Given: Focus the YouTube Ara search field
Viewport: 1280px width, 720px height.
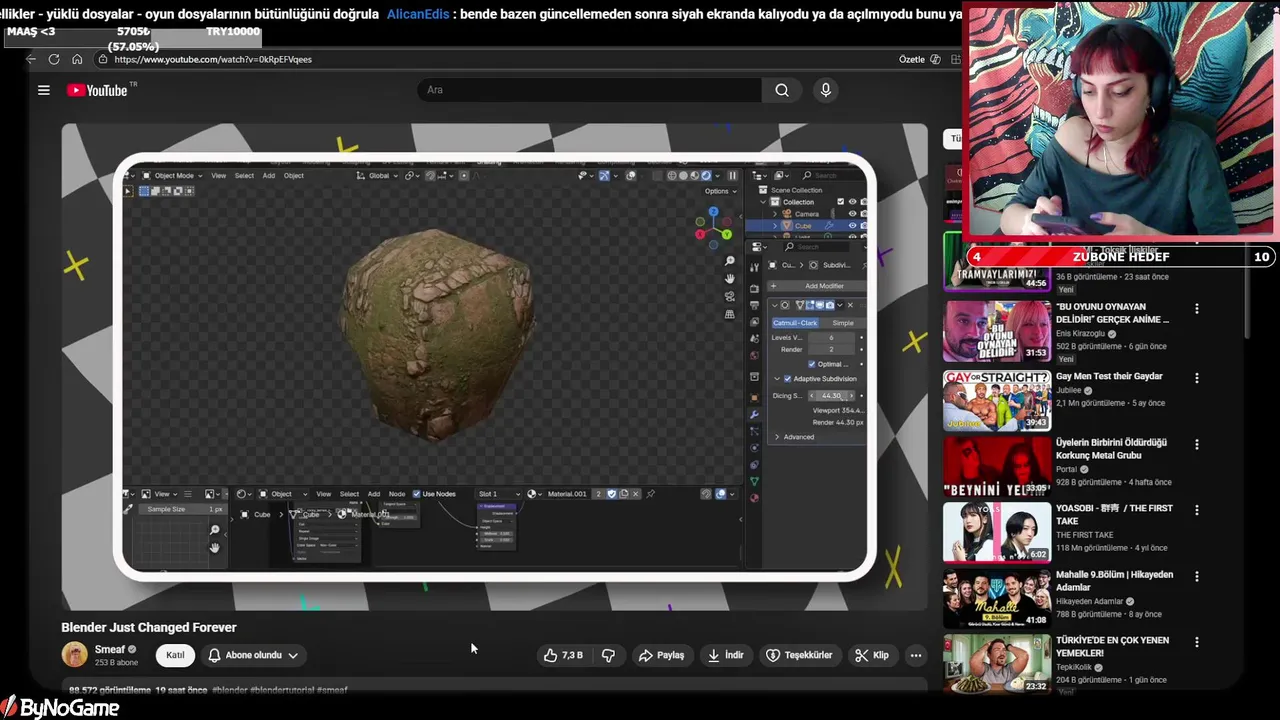Looking at the screenshot, I should 590,90.
